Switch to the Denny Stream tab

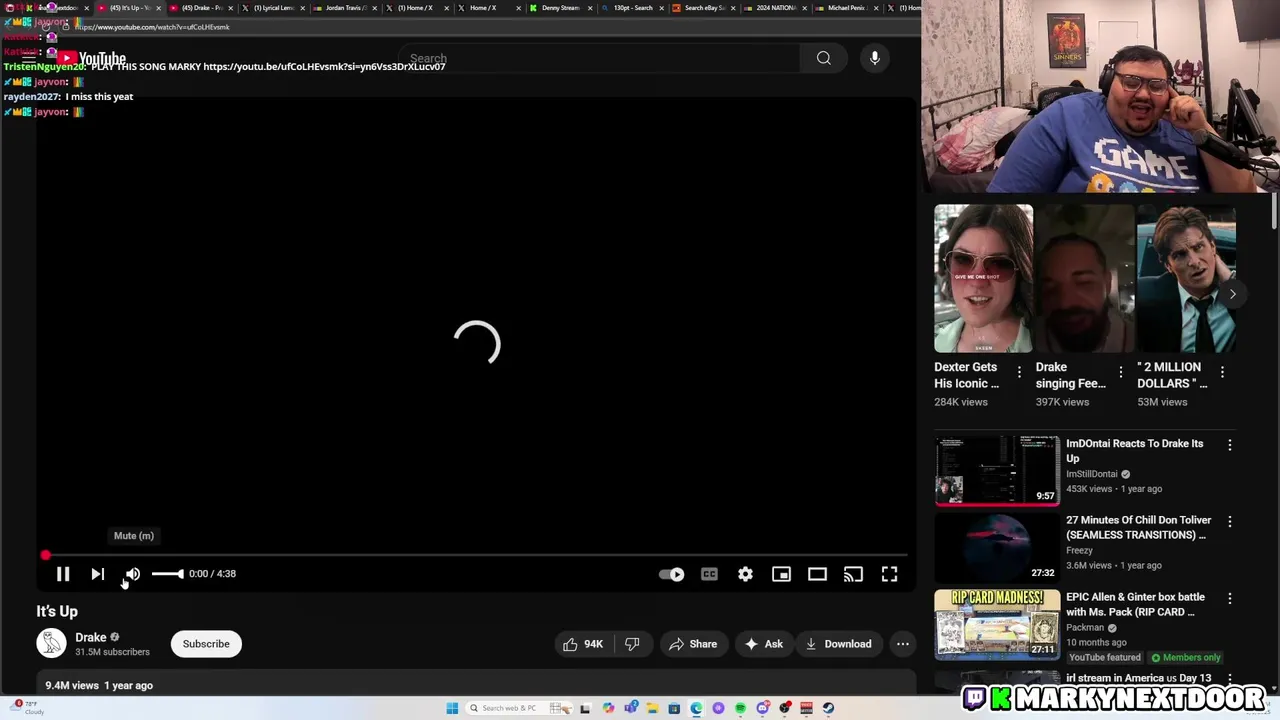(x=560, y=8)
